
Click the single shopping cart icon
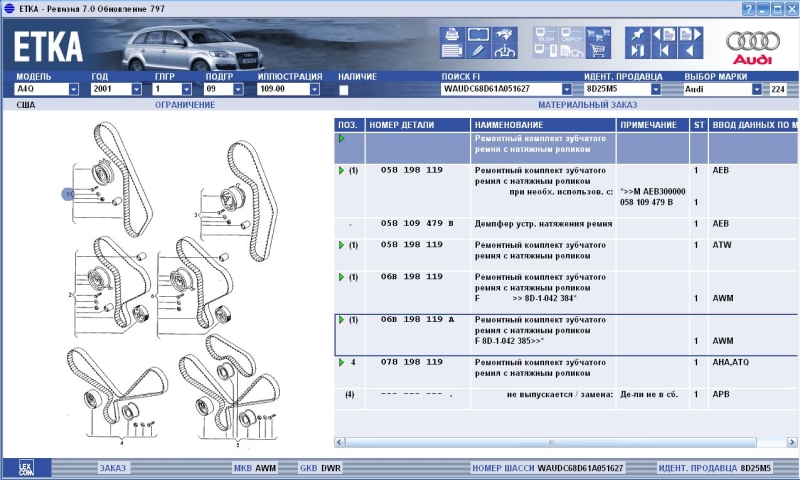point(598,51)
